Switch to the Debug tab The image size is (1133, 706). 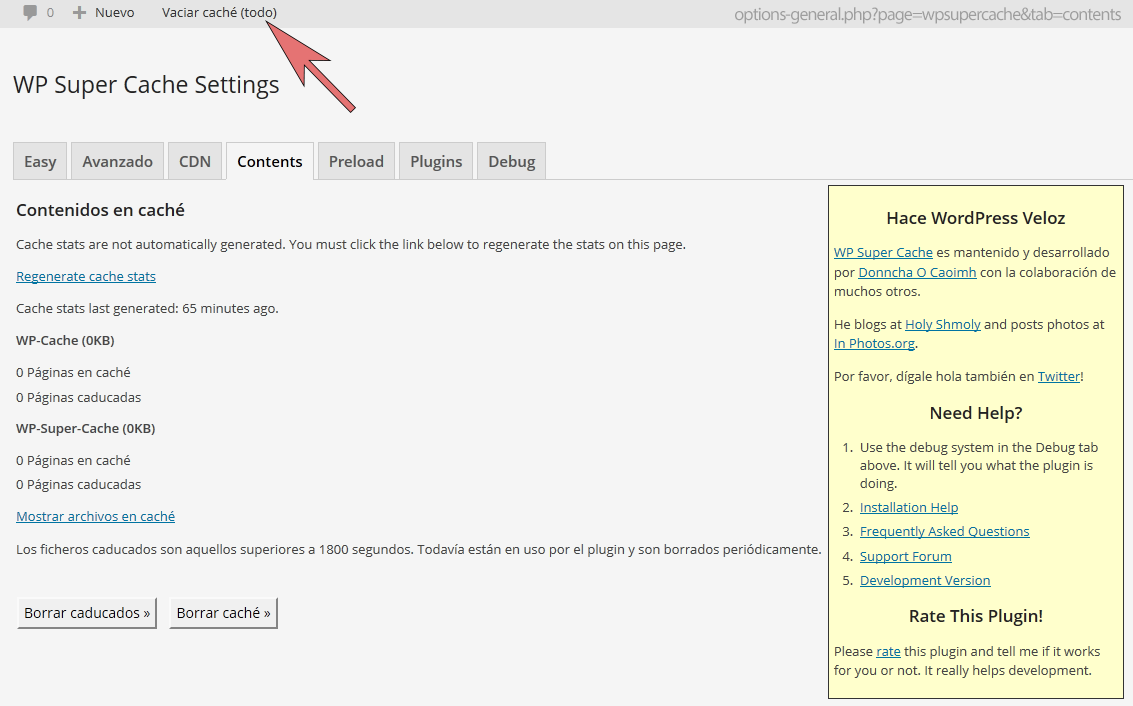[512, 161]
